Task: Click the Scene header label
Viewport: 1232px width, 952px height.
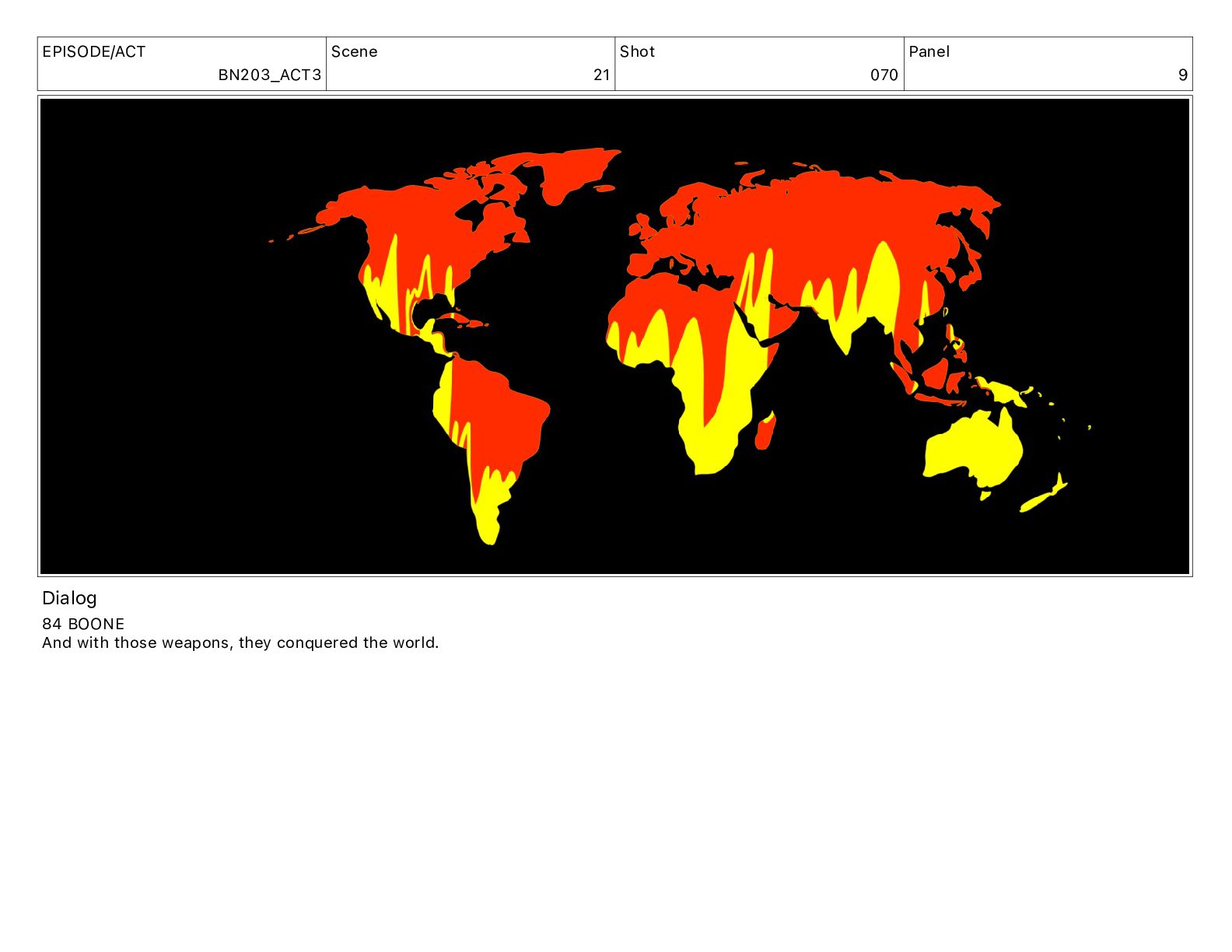Action: (x=355, y=52)
